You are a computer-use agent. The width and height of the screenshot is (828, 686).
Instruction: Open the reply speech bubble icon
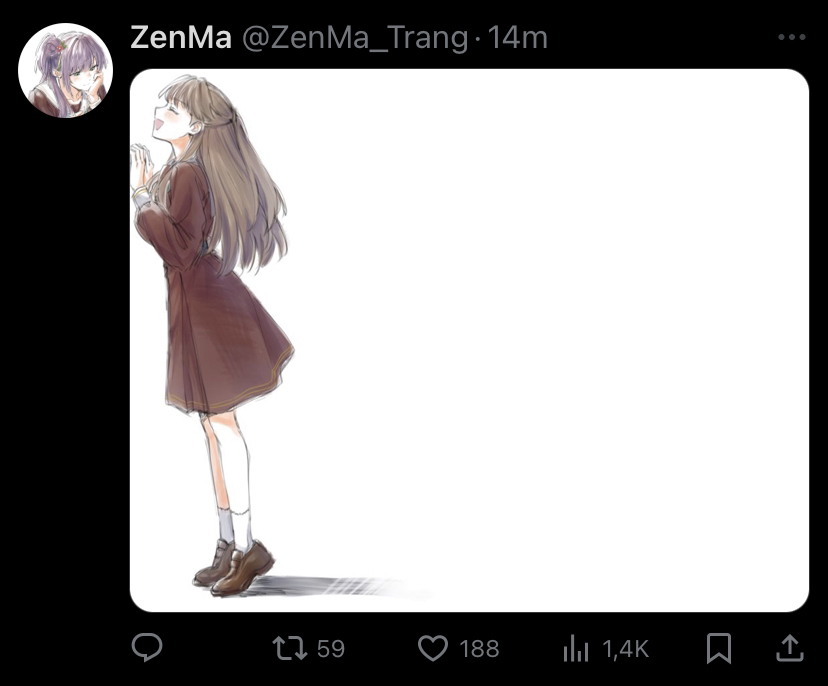click(x=147, y=647)
